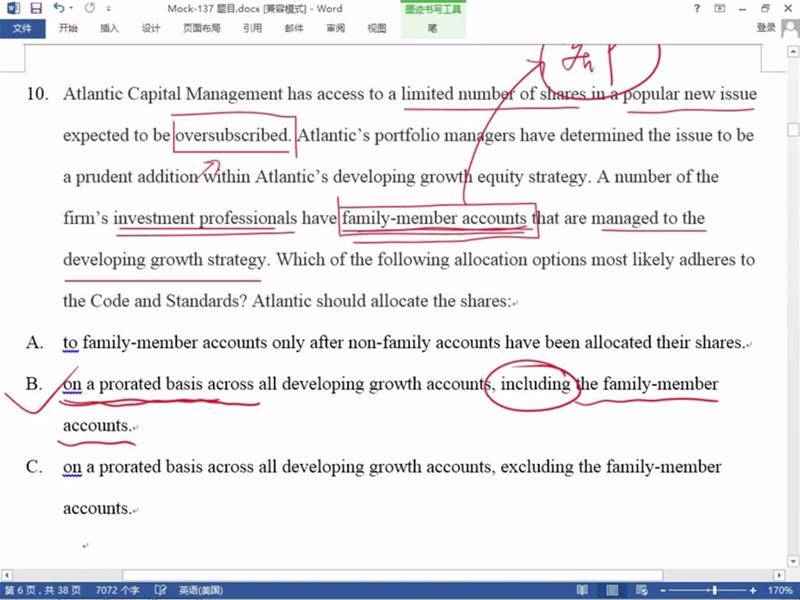Click the word 'excluding' in option C

click(537, 467)
